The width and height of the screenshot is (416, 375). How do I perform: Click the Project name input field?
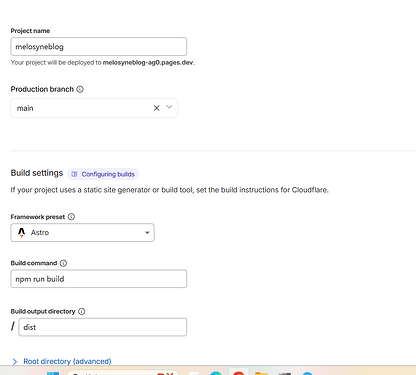99,47
